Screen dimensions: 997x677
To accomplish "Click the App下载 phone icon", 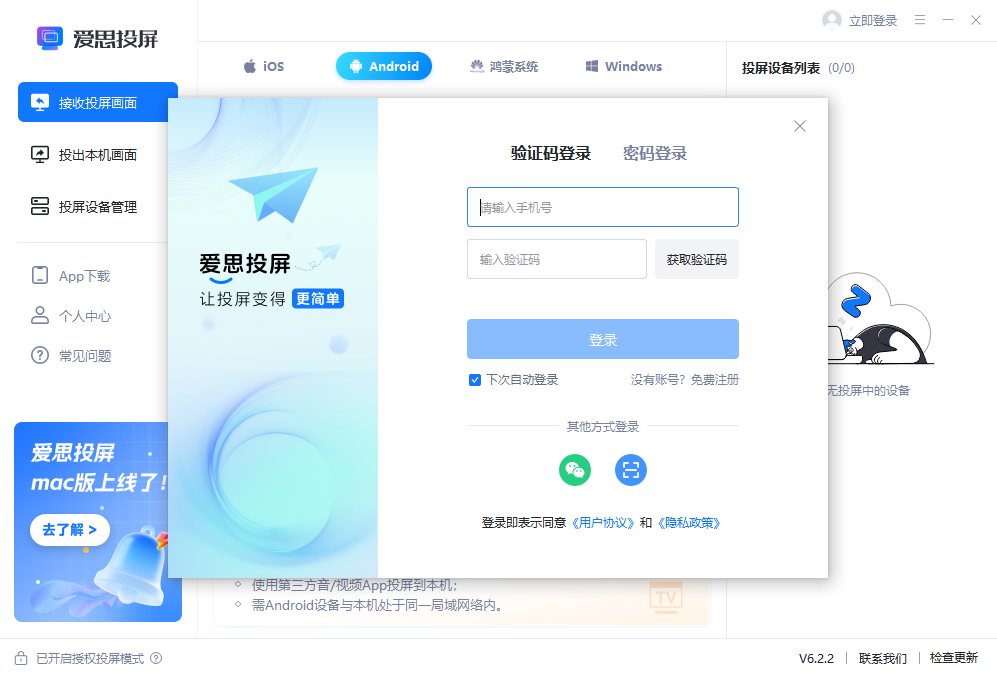I will tap(40, 275).
